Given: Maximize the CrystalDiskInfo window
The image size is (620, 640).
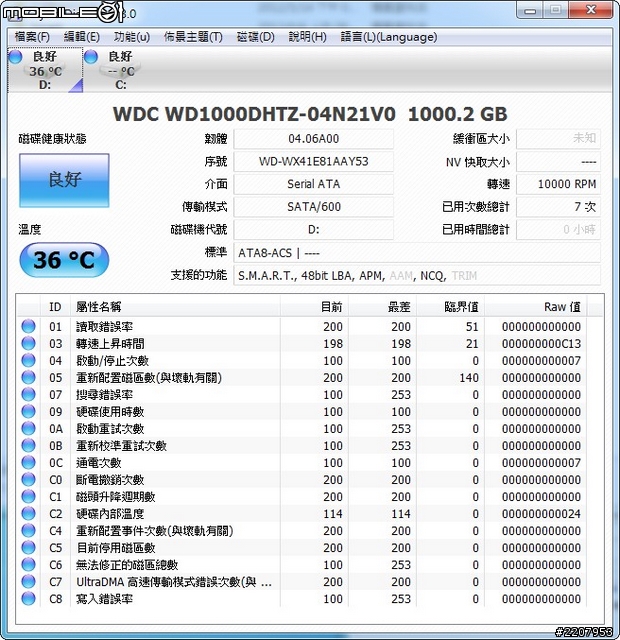Looking at the screenshot, I should [x=556, y=10].
